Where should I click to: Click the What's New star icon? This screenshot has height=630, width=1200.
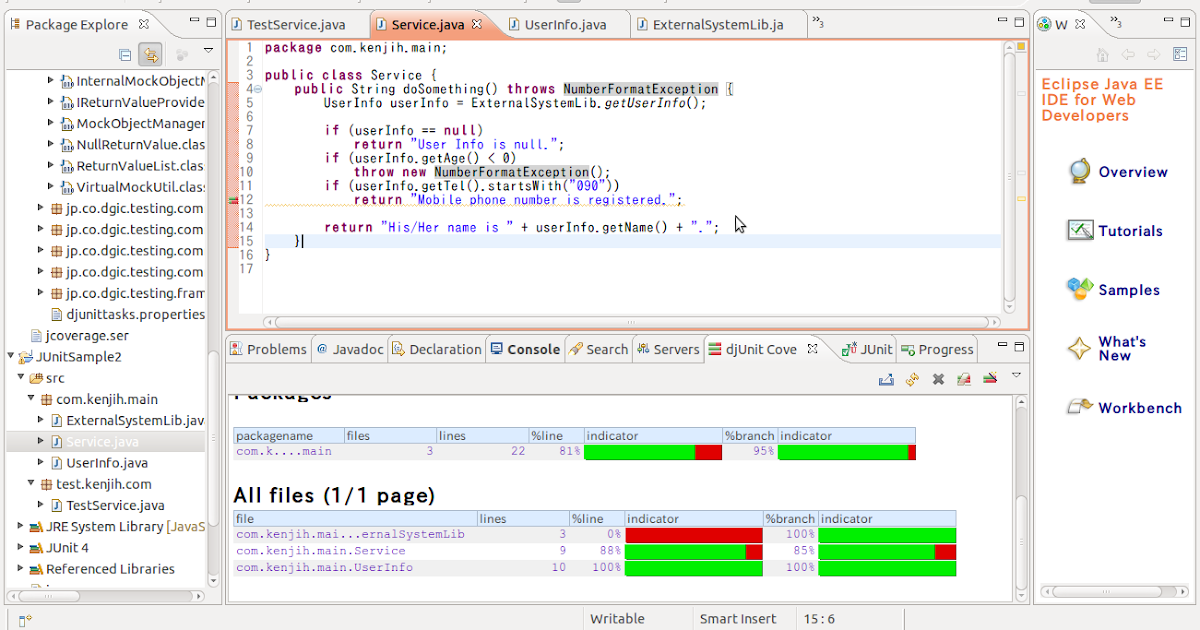[1079, 348]
